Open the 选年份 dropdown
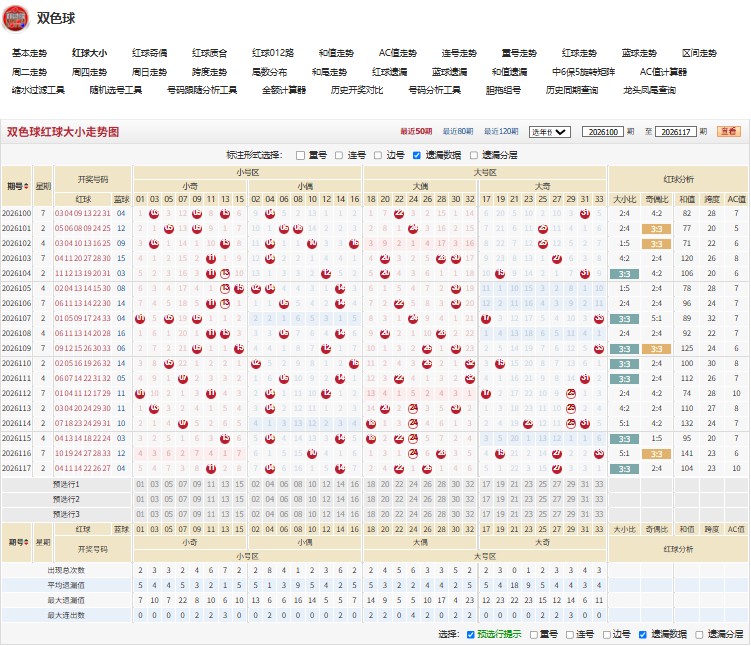The height and width of the screenshot is (646, 751). coord(550,132)
